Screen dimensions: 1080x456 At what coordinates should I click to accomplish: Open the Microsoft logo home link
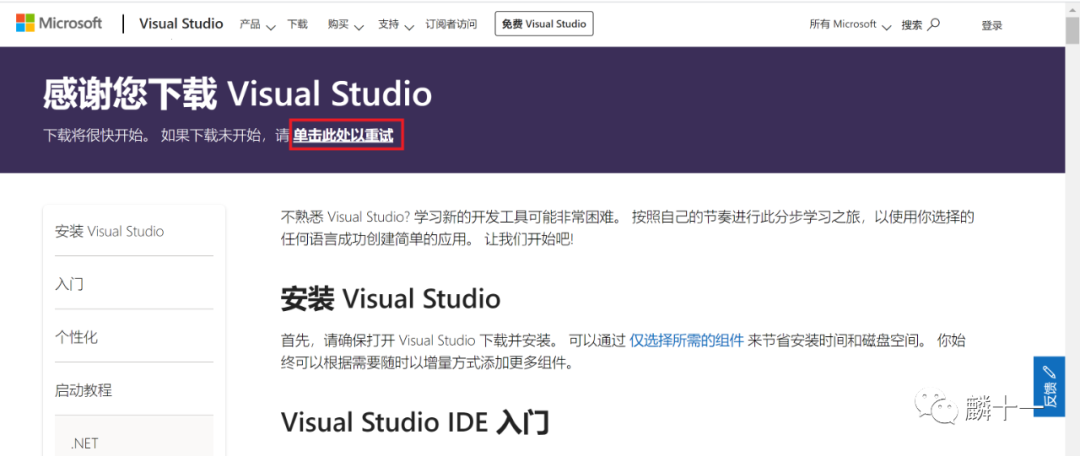click(x=59, y=23)
